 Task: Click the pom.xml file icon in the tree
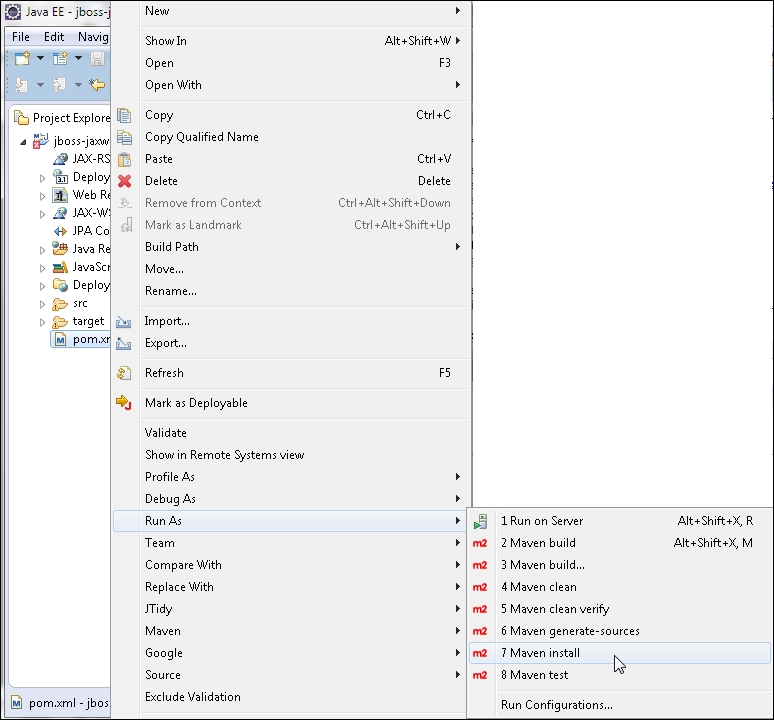[60, 340]
